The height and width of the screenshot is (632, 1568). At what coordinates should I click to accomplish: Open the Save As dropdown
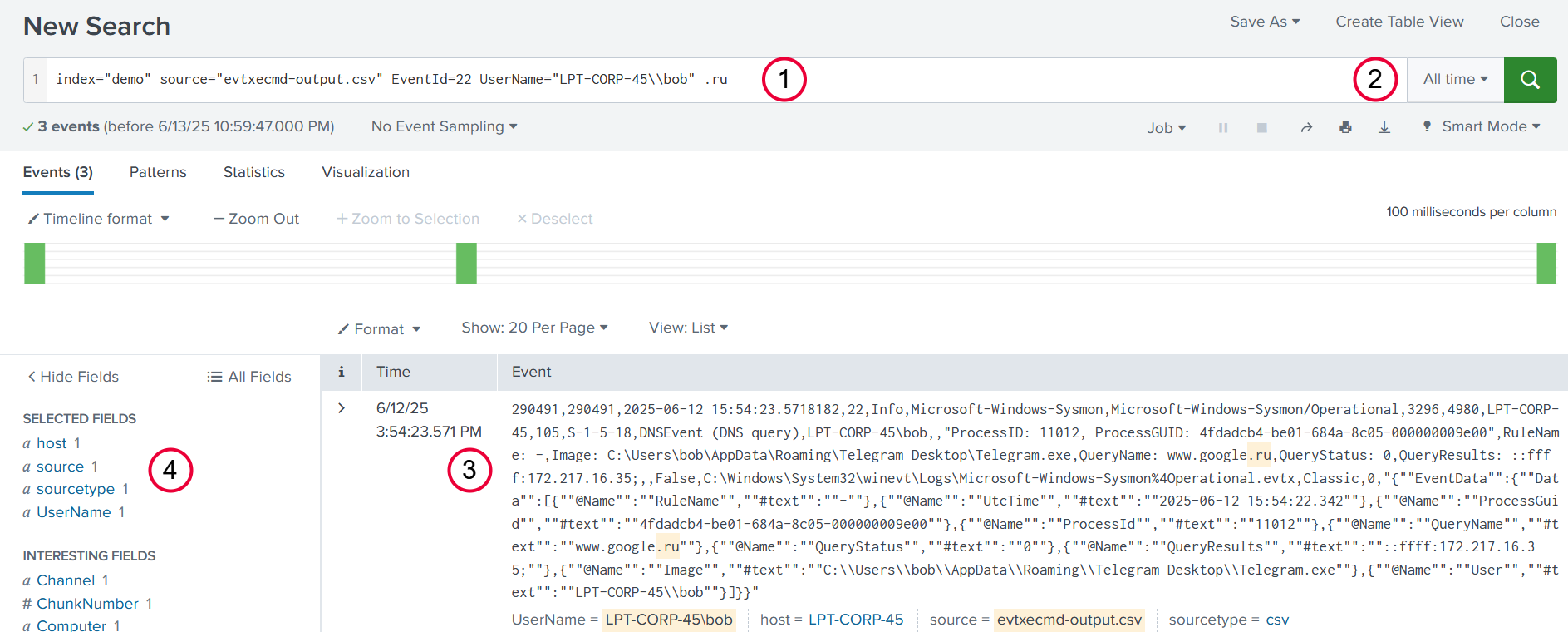1265,22
